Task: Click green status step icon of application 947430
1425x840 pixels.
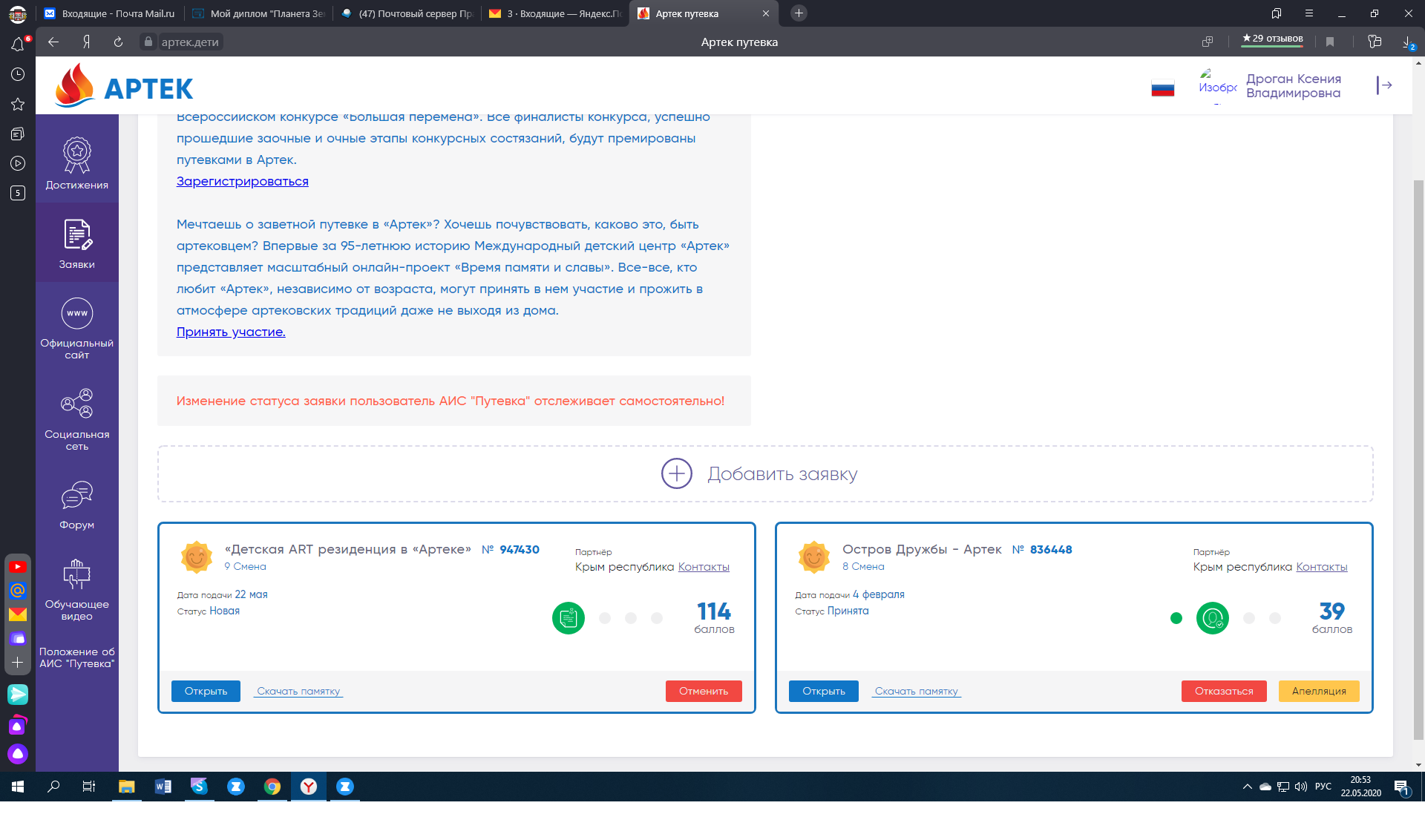Action: click(x=569, y=618)
